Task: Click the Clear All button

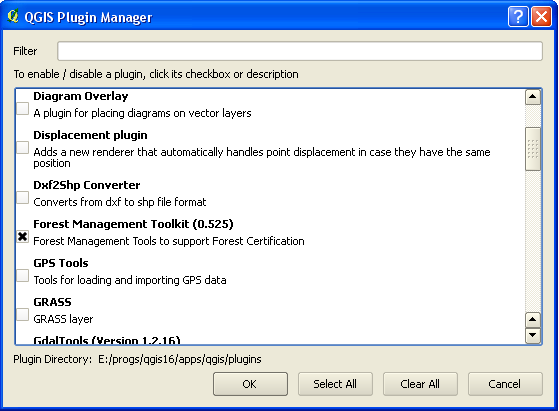Action: 420,384
